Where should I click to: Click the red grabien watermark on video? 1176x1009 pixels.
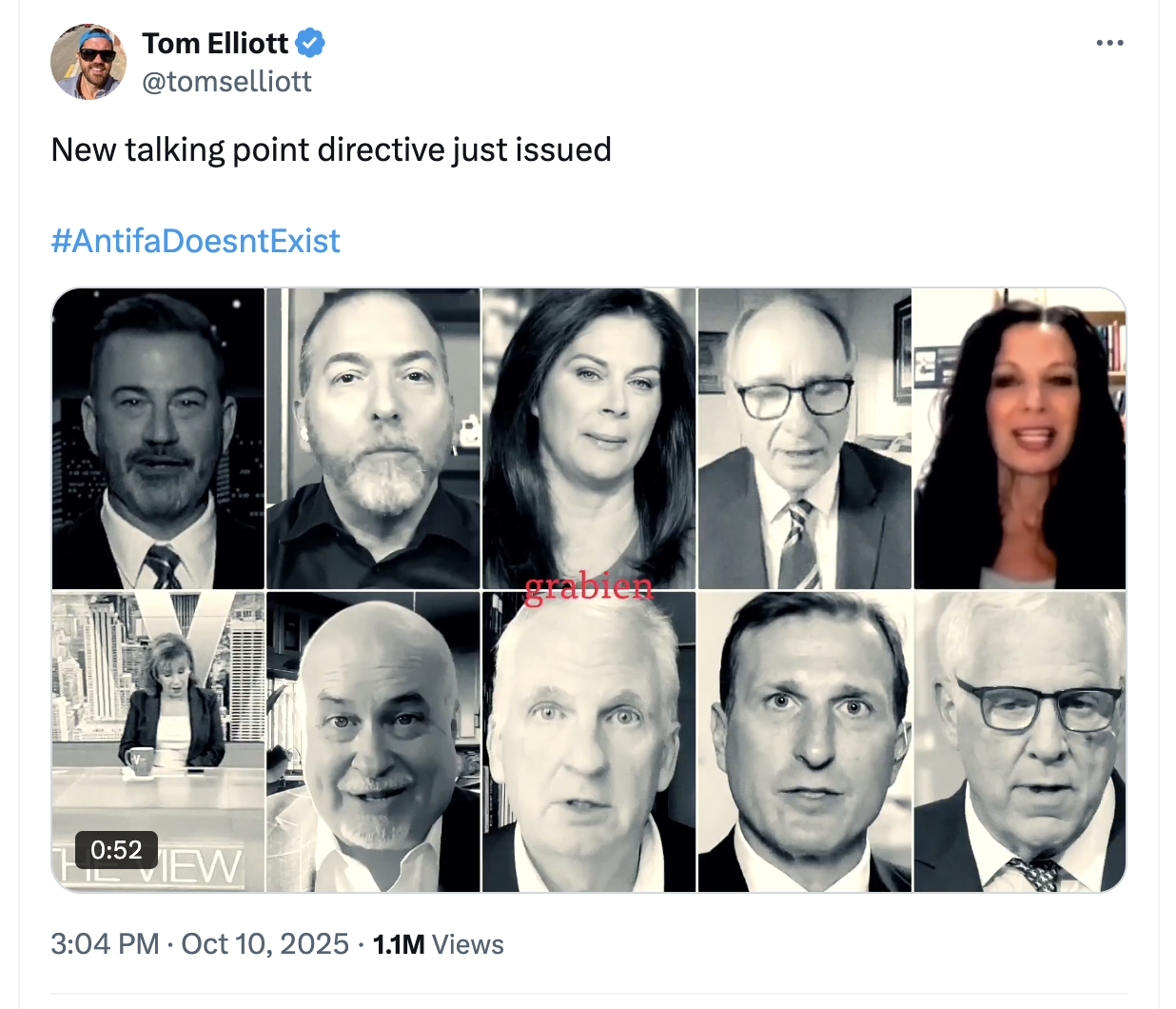pyautogui.click(x=589, y=587)
